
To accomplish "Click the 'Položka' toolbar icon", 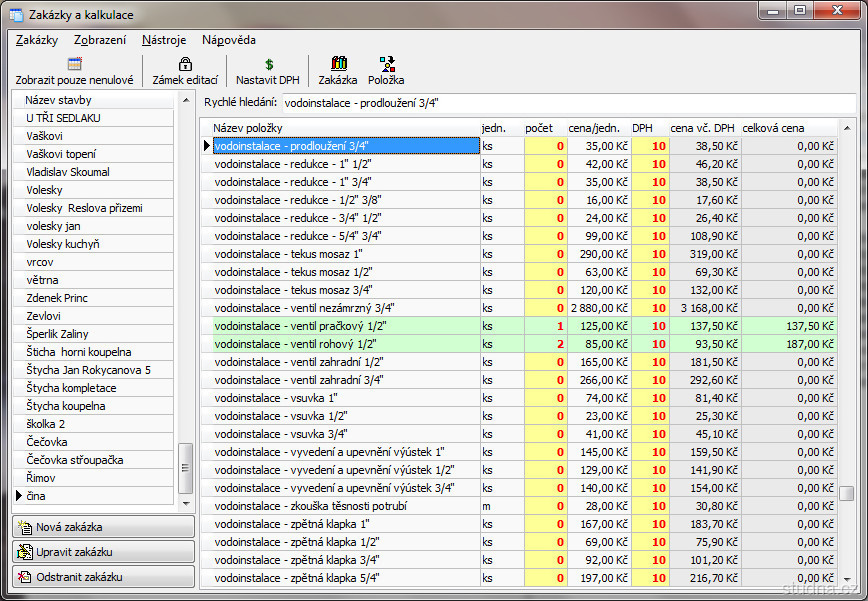I will [386, 64].
